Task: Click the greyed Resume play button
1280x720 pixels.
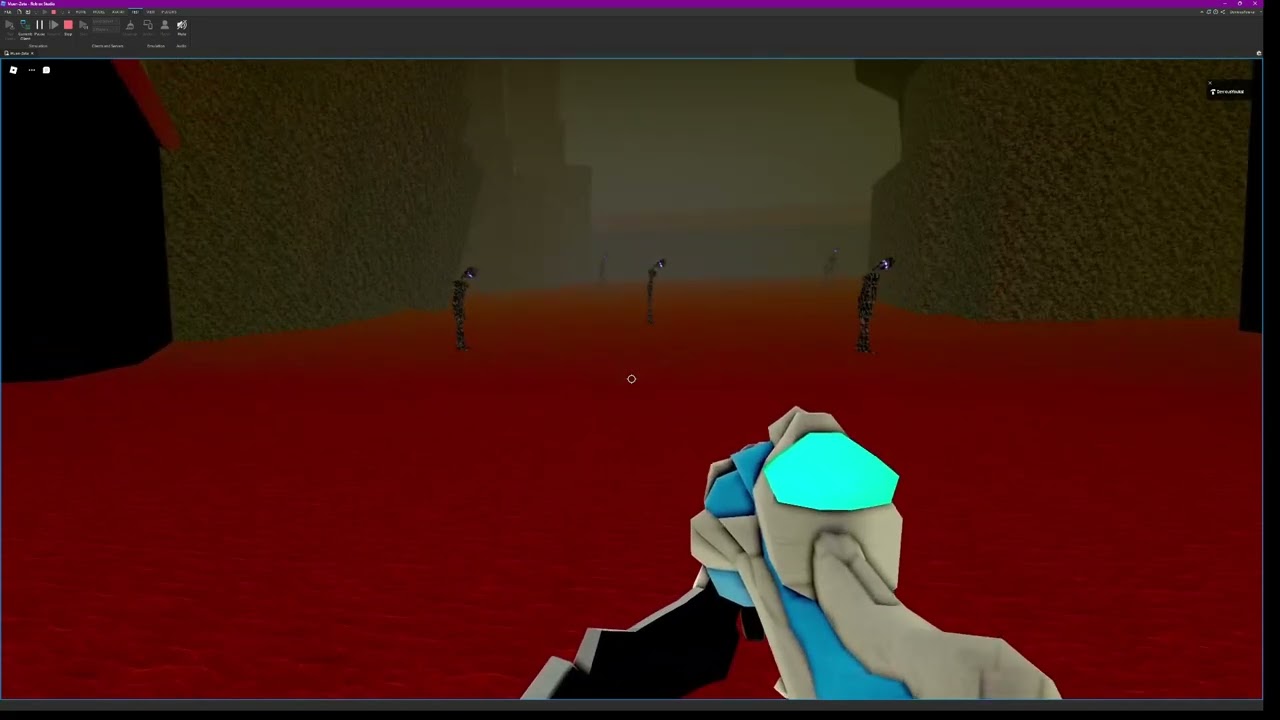Action: pyautogui.click(x=54, y=25)
